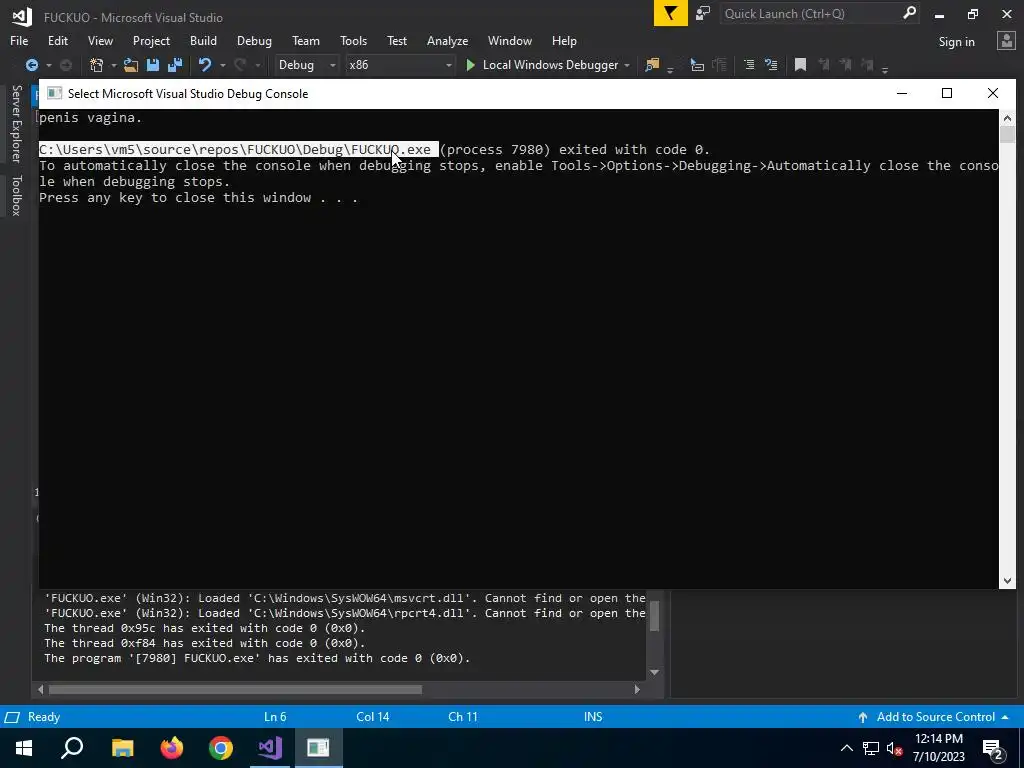Click the toolbar icon with cursor and rectangle
The height and width of the screenshot is (768, 1024).
pyautogui.click(x=697, y=65)
